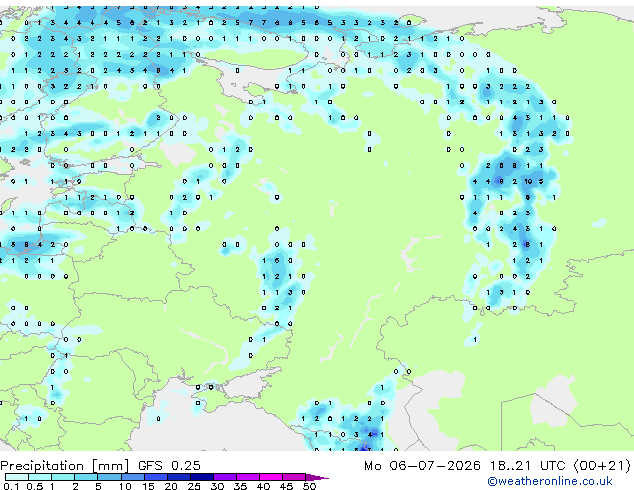Click the legend label '50'

point(310,486)
